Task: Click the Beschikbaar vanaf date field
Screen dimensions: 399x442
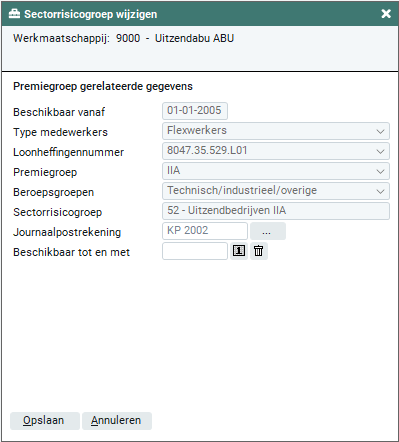Action: pyautogui.click(x=195, y=111)
